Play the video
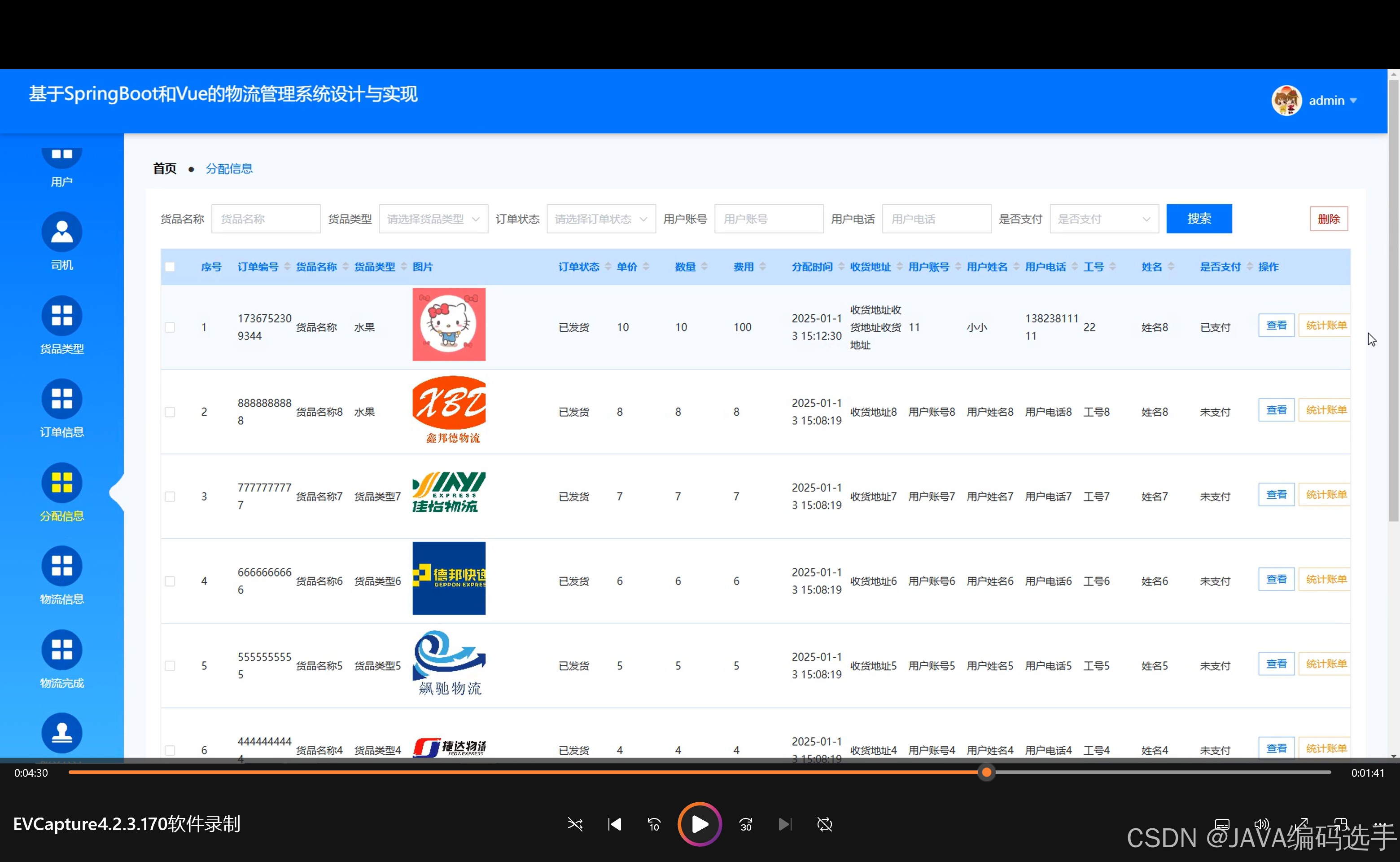 (x=700, y=824)
